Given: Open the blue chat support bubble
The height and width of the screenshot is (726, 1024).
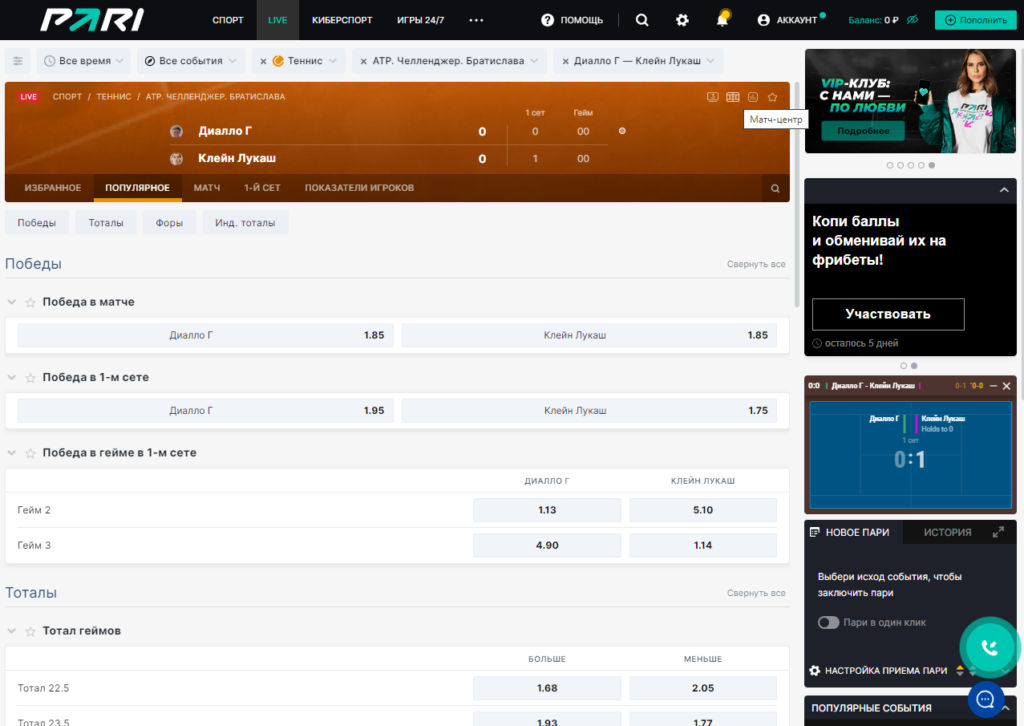Looking at the screenshot, I should [985, 699].
